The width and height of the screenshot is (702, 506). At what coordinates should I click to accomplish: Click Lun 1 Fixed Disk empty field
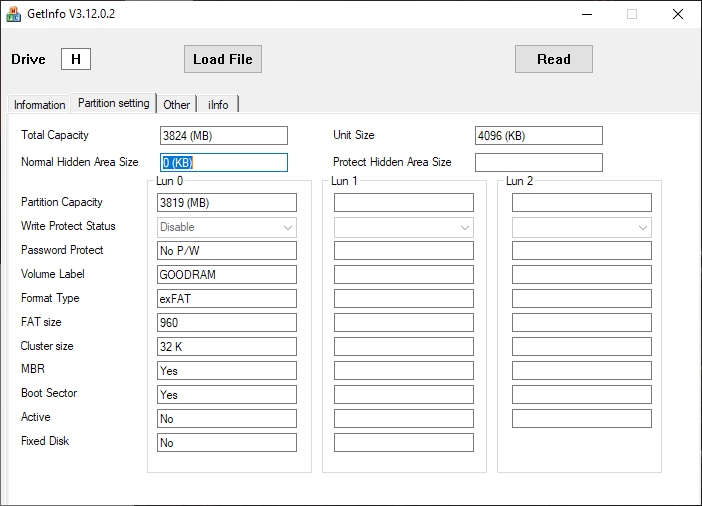(403, 442)
